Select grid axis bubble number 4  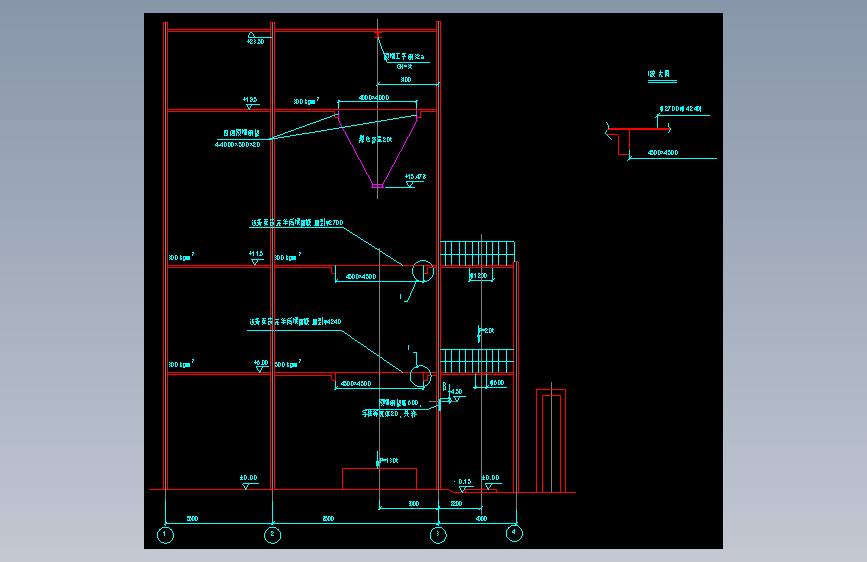514,533
